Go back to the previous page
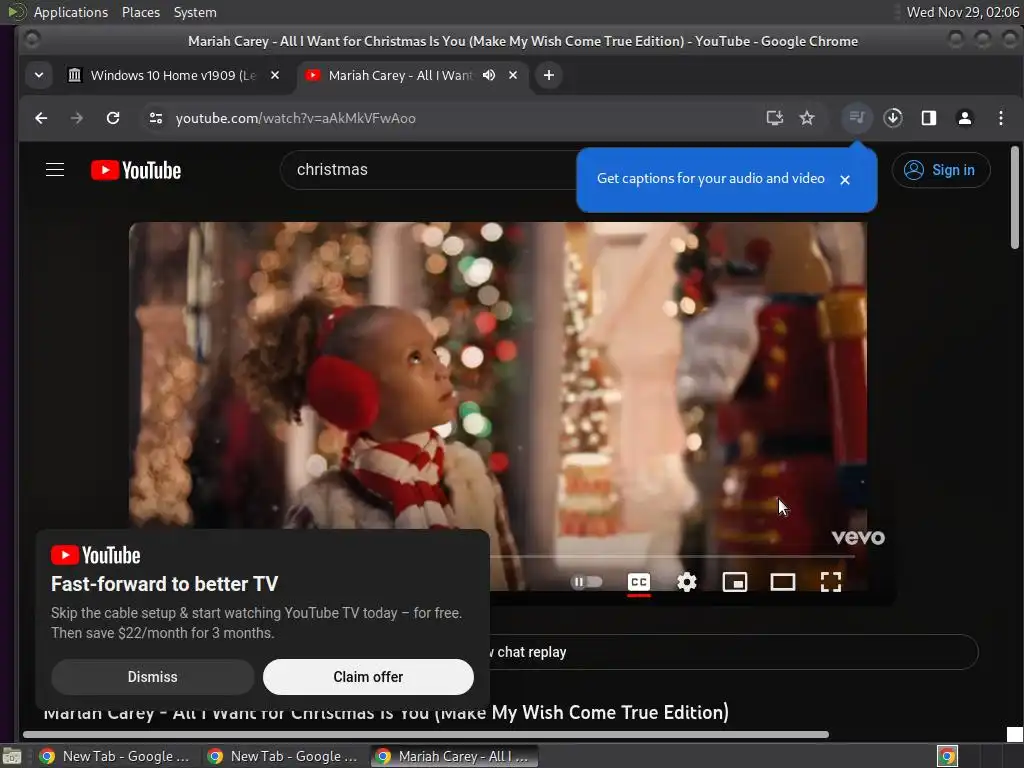This screenshot has width=1024, height=768. tap(41, 118)
